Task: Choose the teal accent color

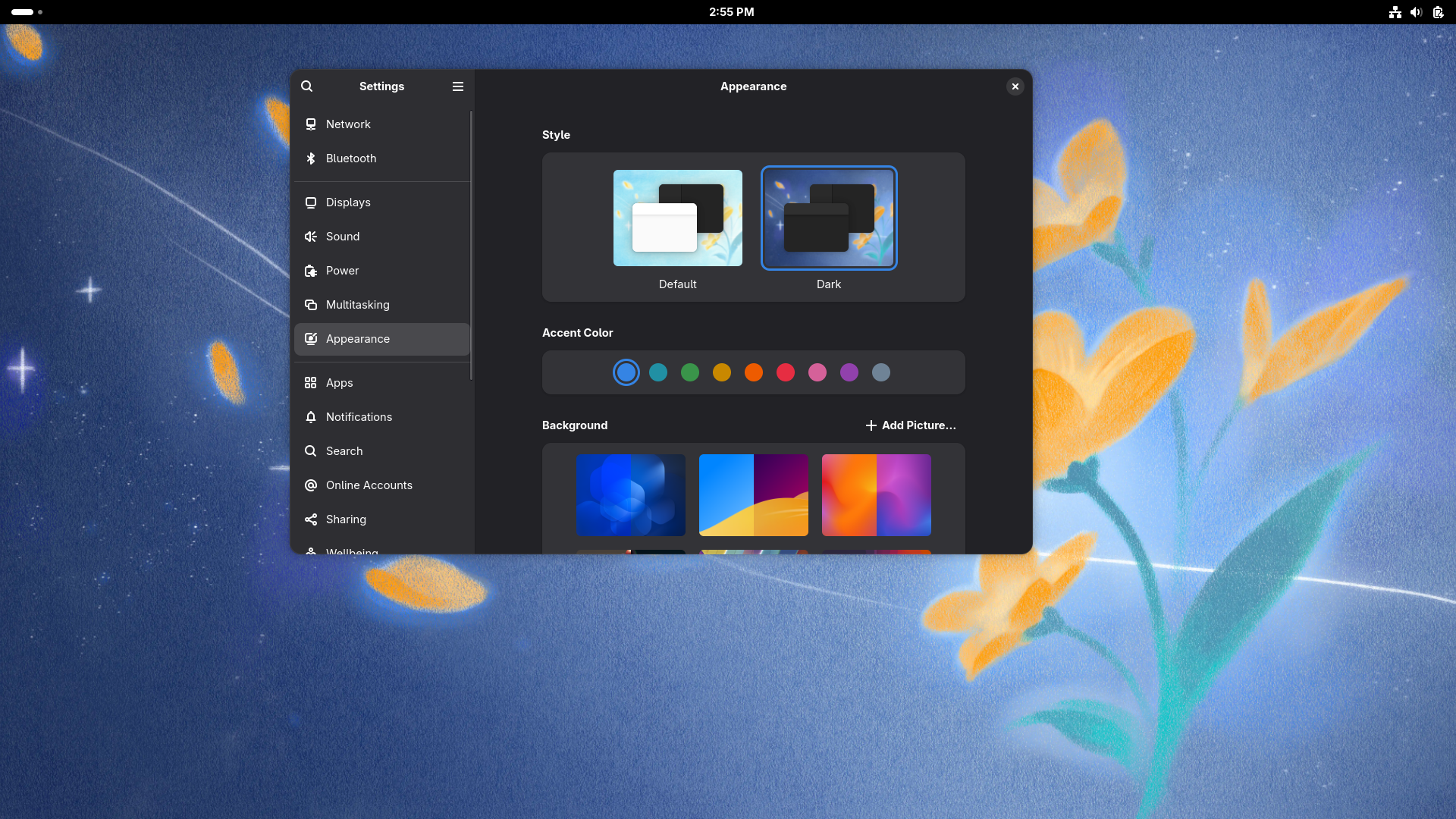Action: pos(658,372)
